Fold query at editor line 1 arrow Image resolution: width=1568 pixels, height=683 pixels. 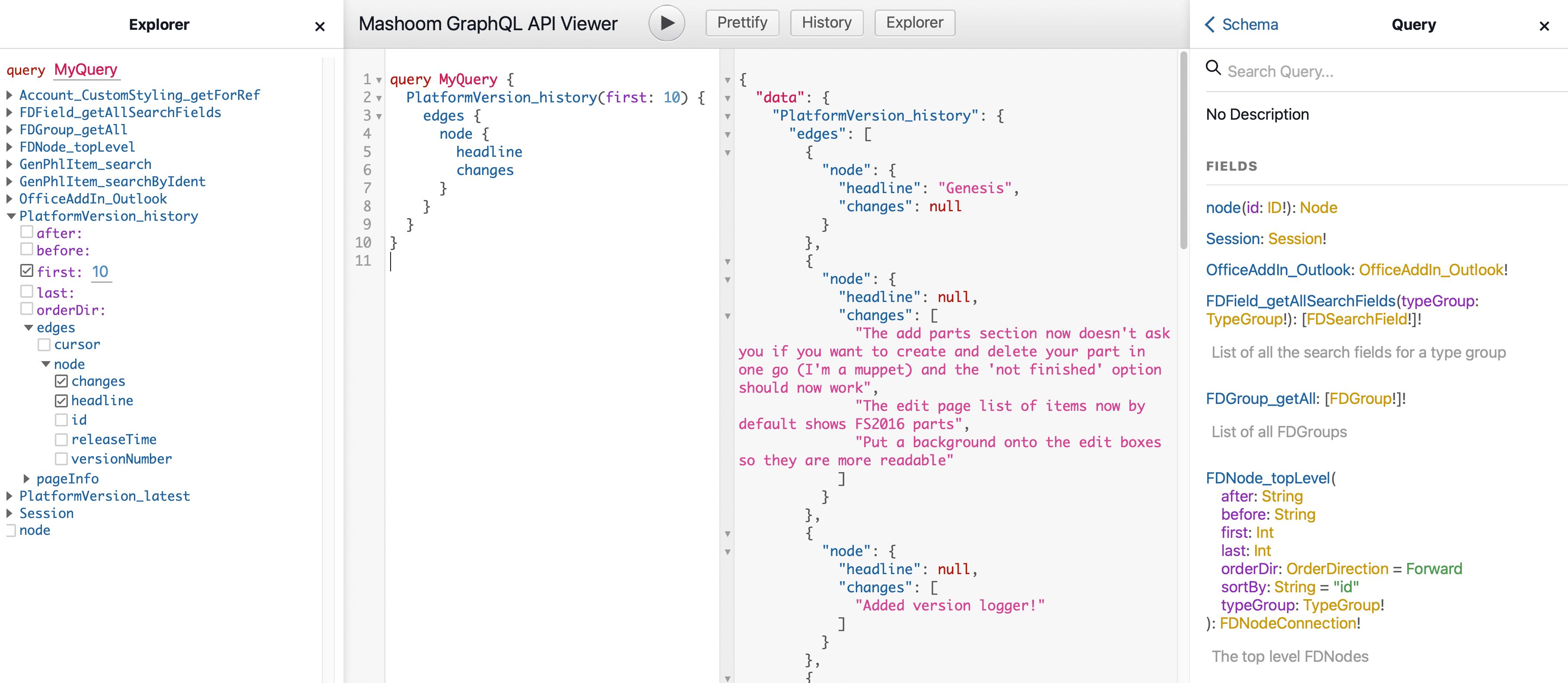pos(378,80)
